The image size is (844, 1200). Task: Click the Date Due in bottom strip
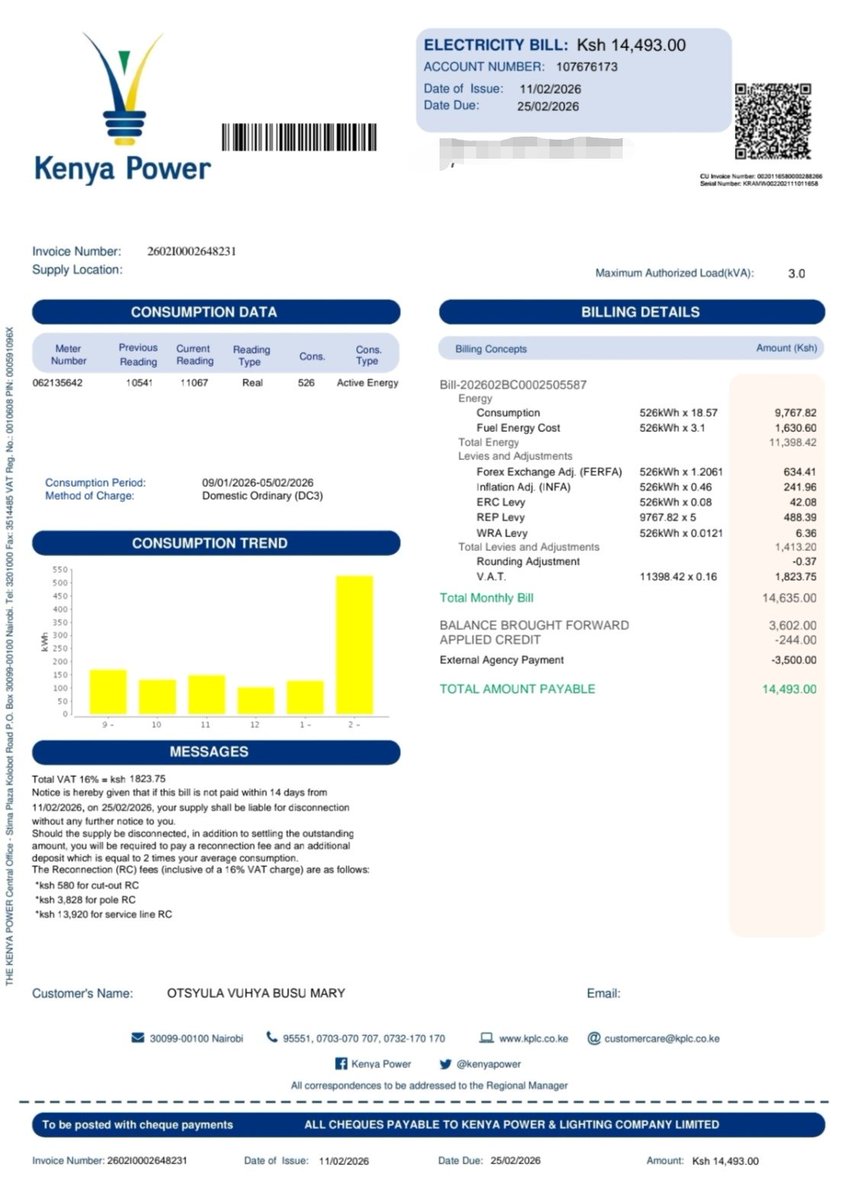point(489,1161)
